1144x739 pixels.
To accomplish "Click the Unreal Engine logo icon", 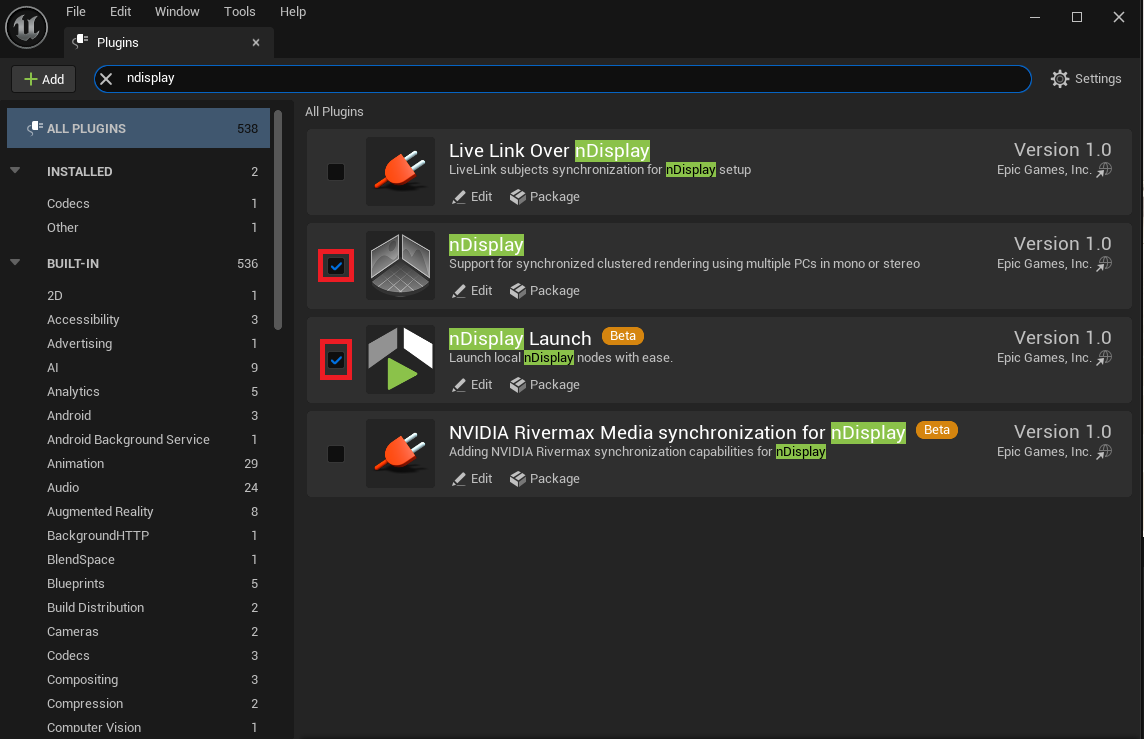I will click(26, 28).
